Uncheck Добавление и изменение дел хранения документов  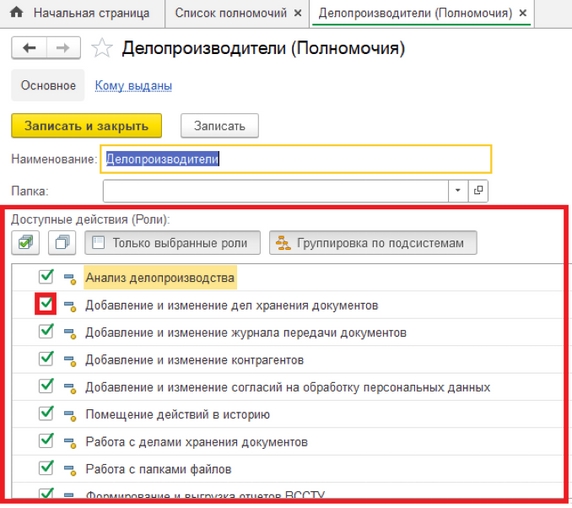(46, 304)
